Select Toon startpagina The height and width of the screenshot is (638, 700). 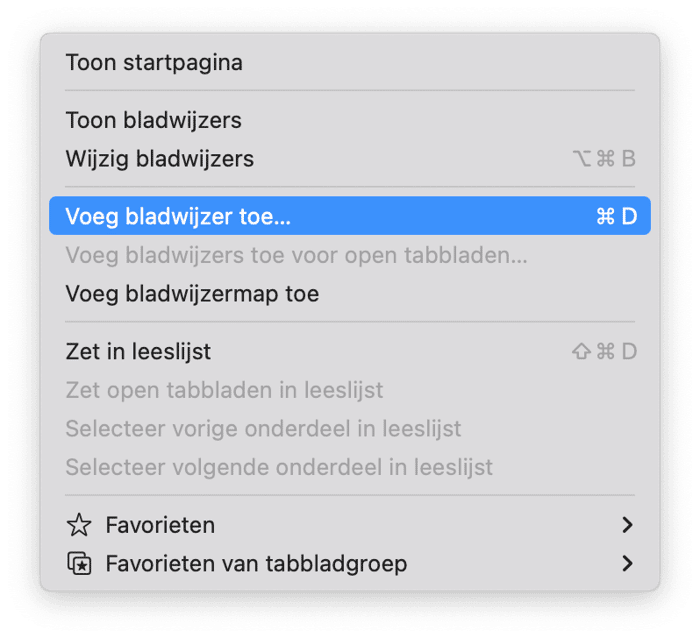350,63
